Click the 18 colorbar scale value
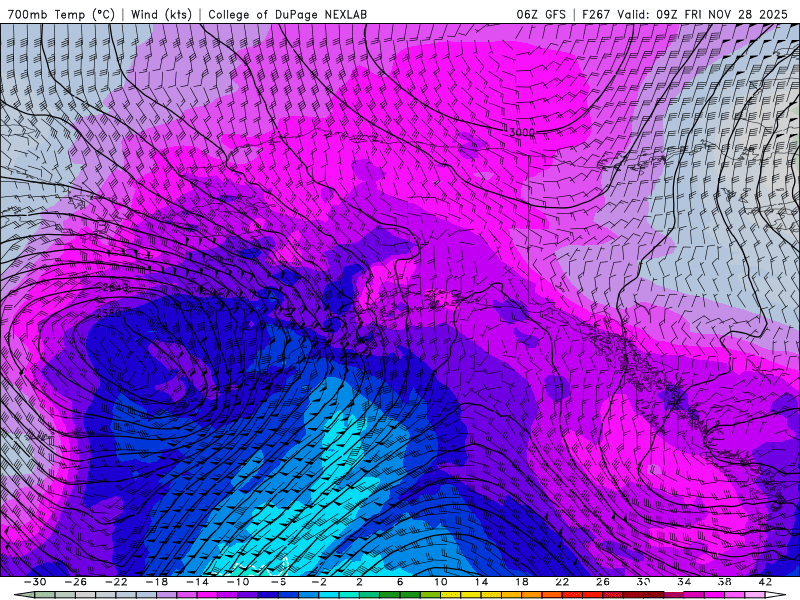 click(521, 582)
